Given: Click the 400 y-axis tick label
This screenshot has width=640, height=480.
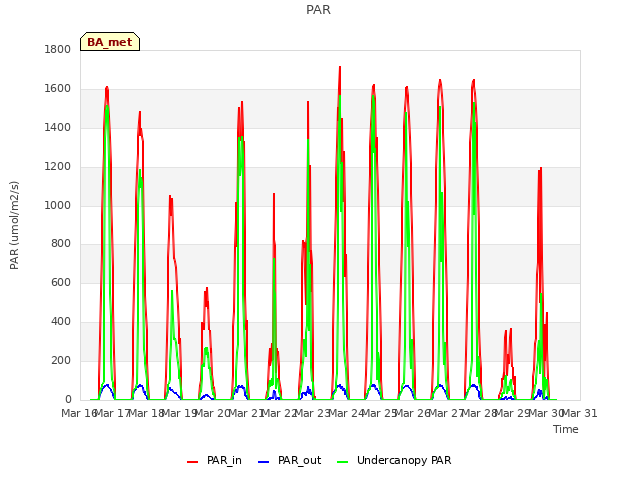Looking at the screenshot, I should pos(61,322).
